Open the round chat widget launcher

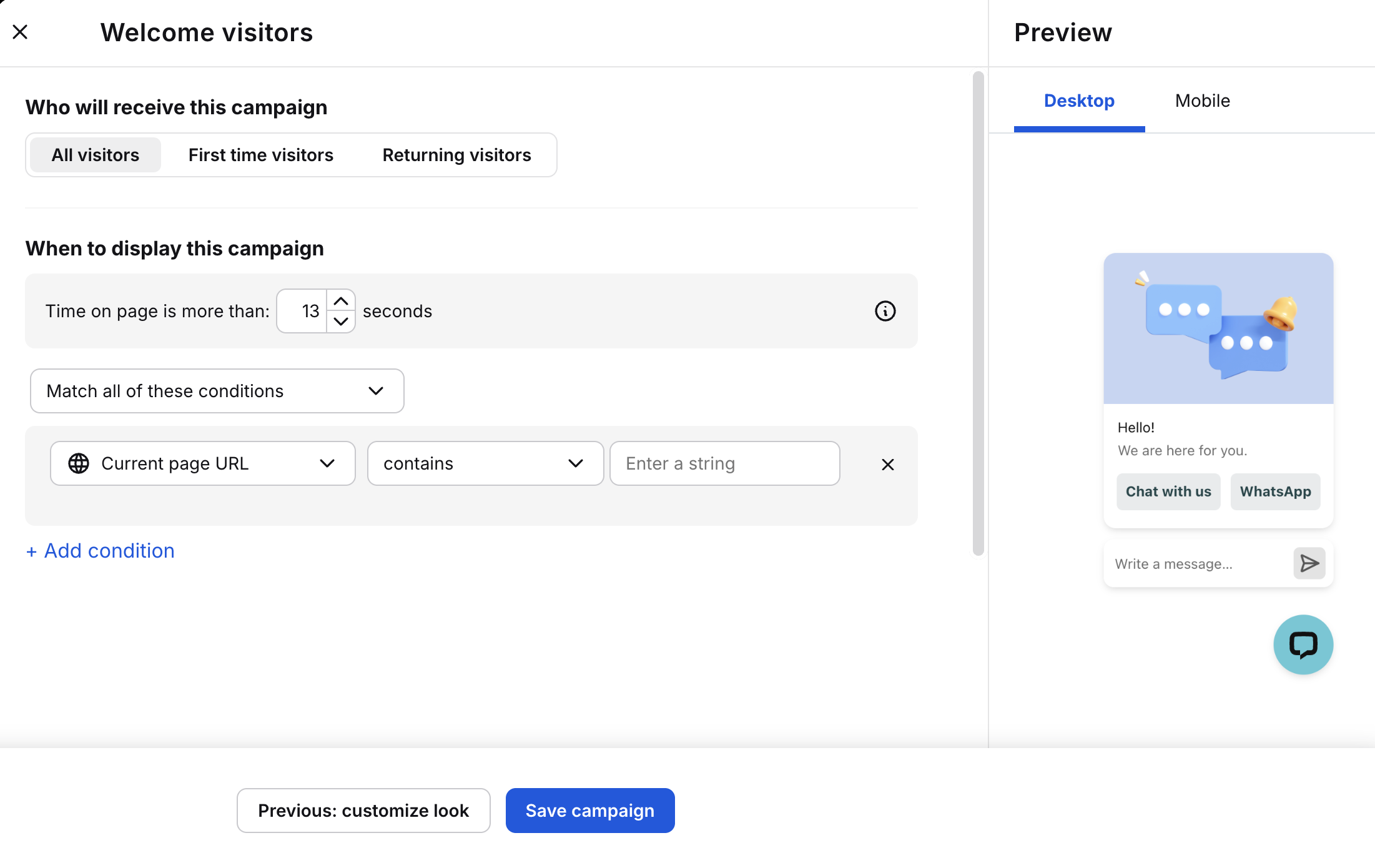[1303, 644]
